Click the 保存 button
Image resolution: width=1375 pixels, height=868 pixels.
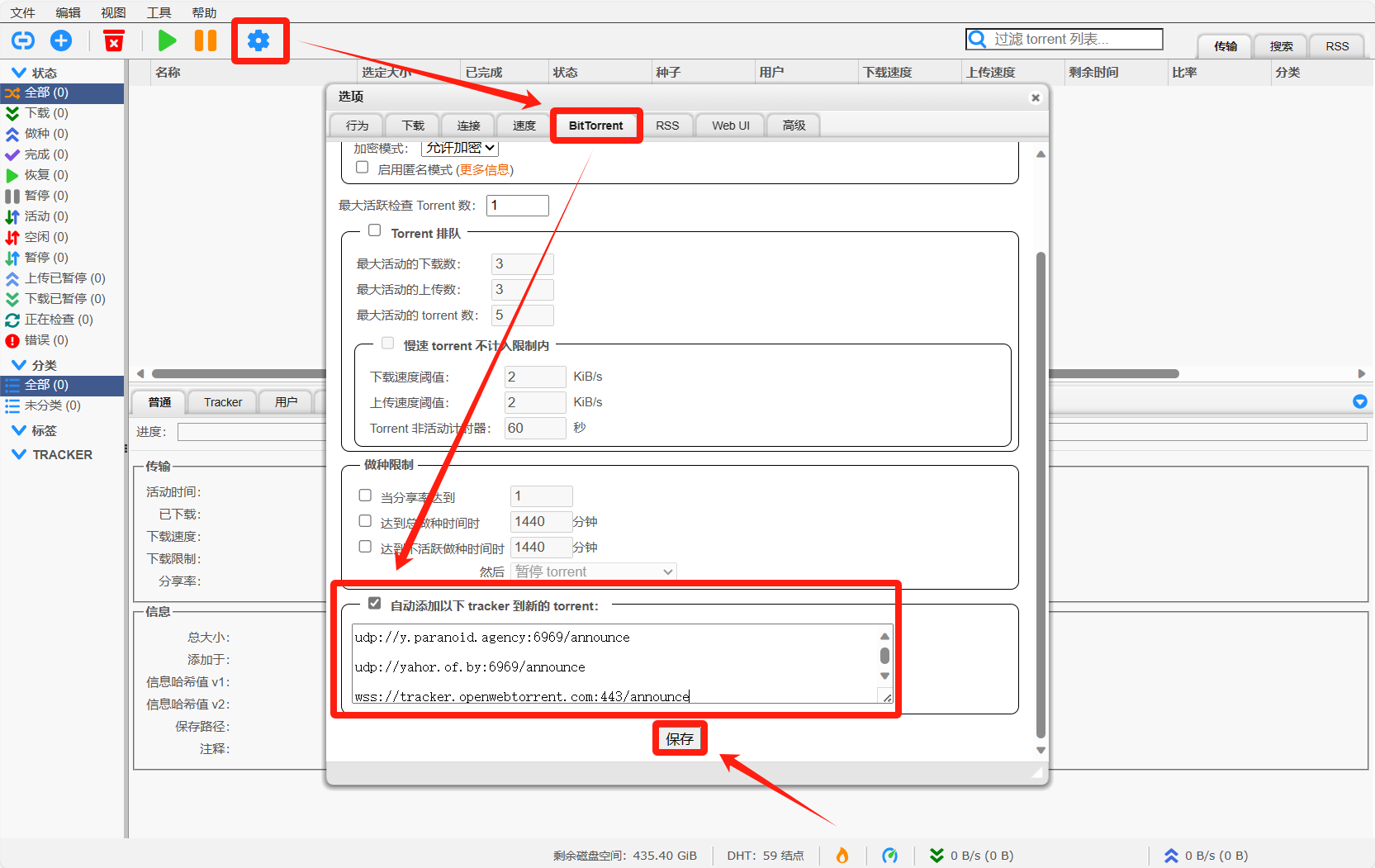click(x=680, y=739)
